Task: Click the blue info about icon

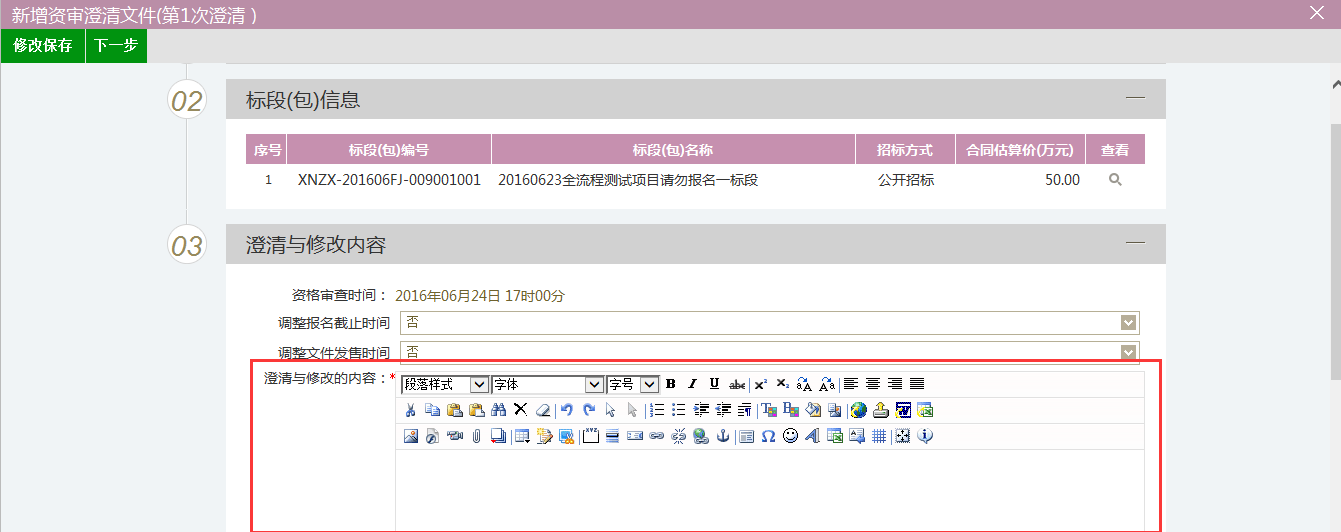Action: [x=925, y=436]
